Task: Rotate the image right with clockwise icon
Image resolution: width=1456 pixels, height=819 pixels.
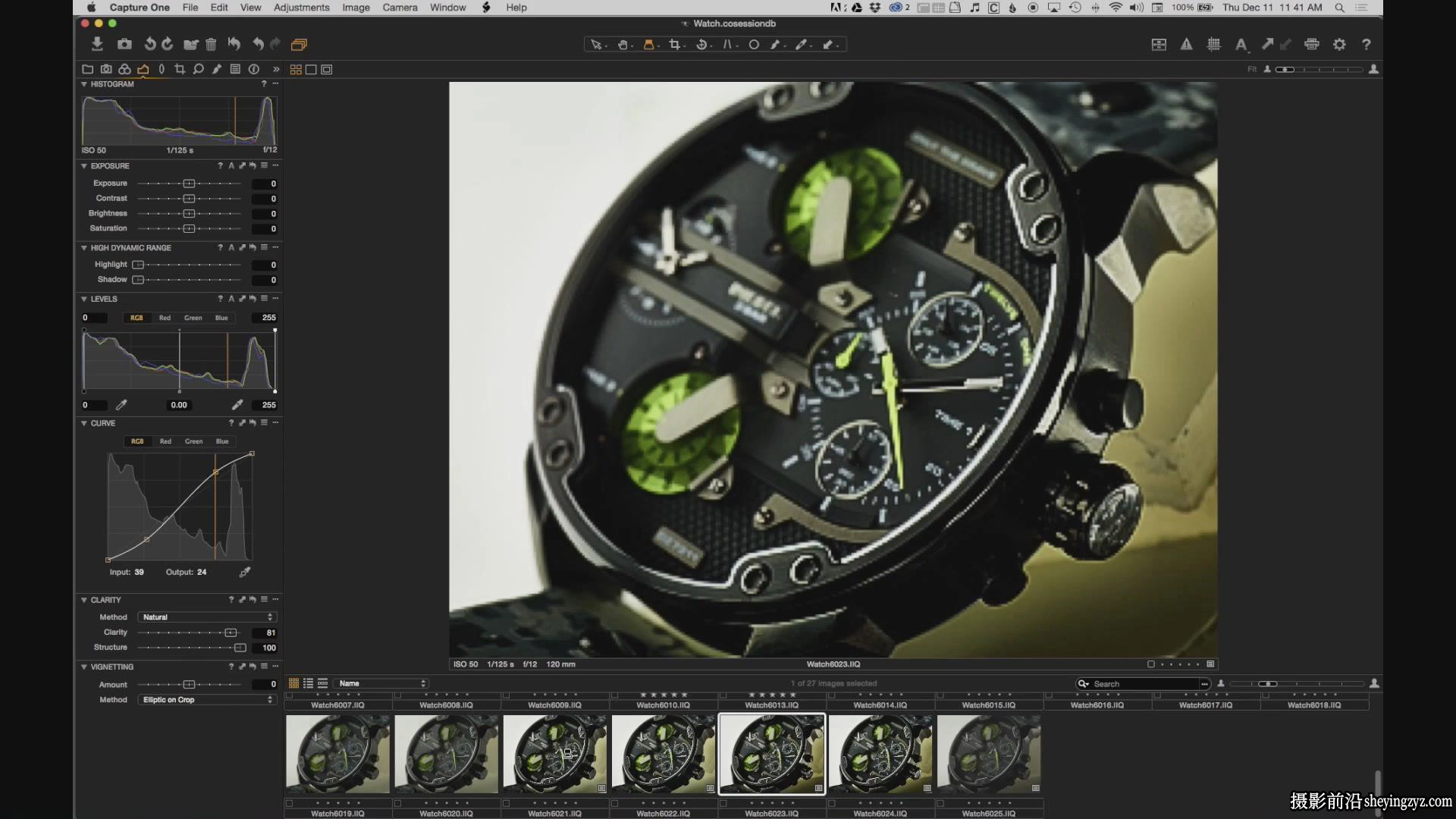Action: (168, 44)
